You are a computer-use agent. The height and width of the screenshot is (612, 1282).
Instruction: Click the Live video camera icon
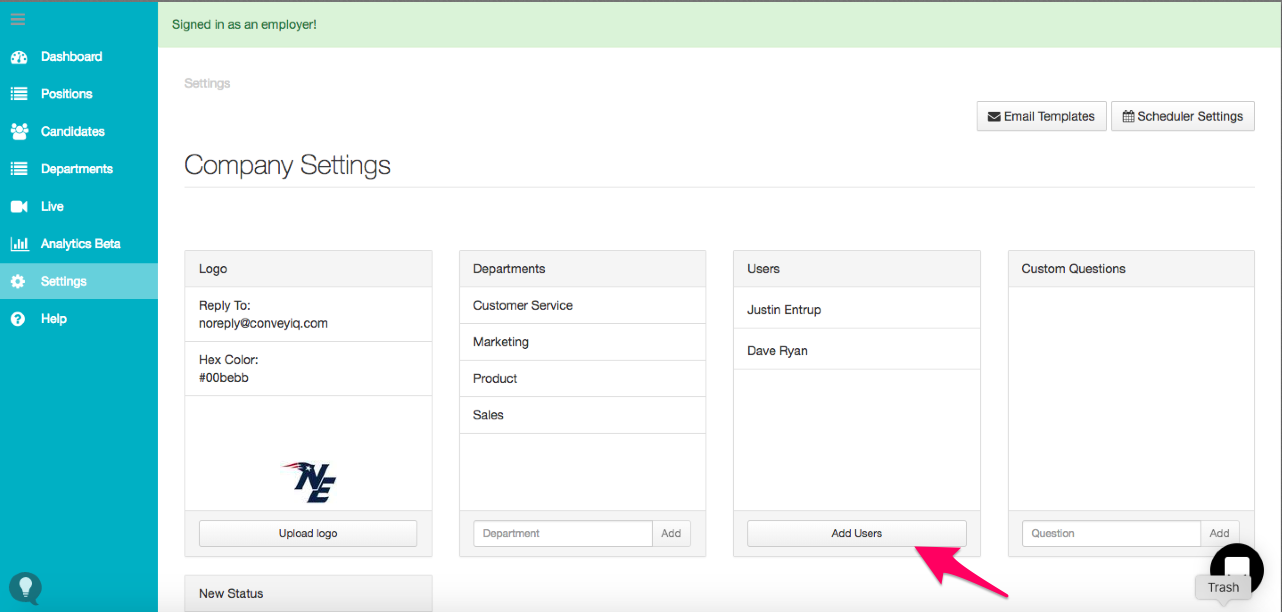19,206
